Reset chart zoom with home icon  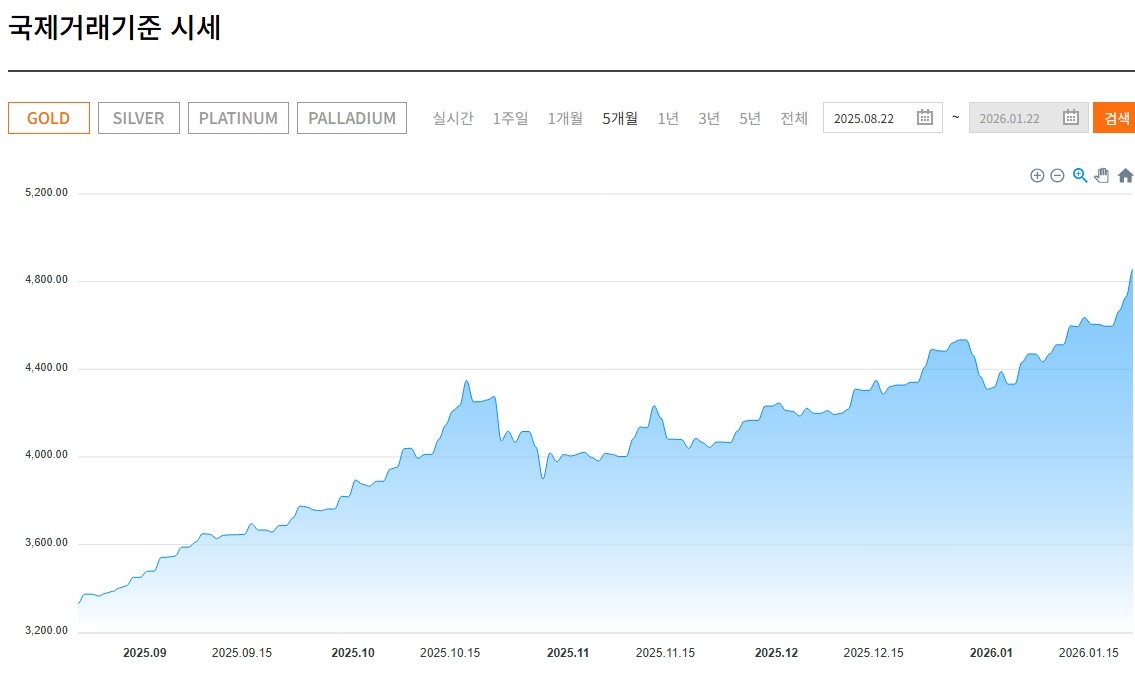click(1125, 176)
